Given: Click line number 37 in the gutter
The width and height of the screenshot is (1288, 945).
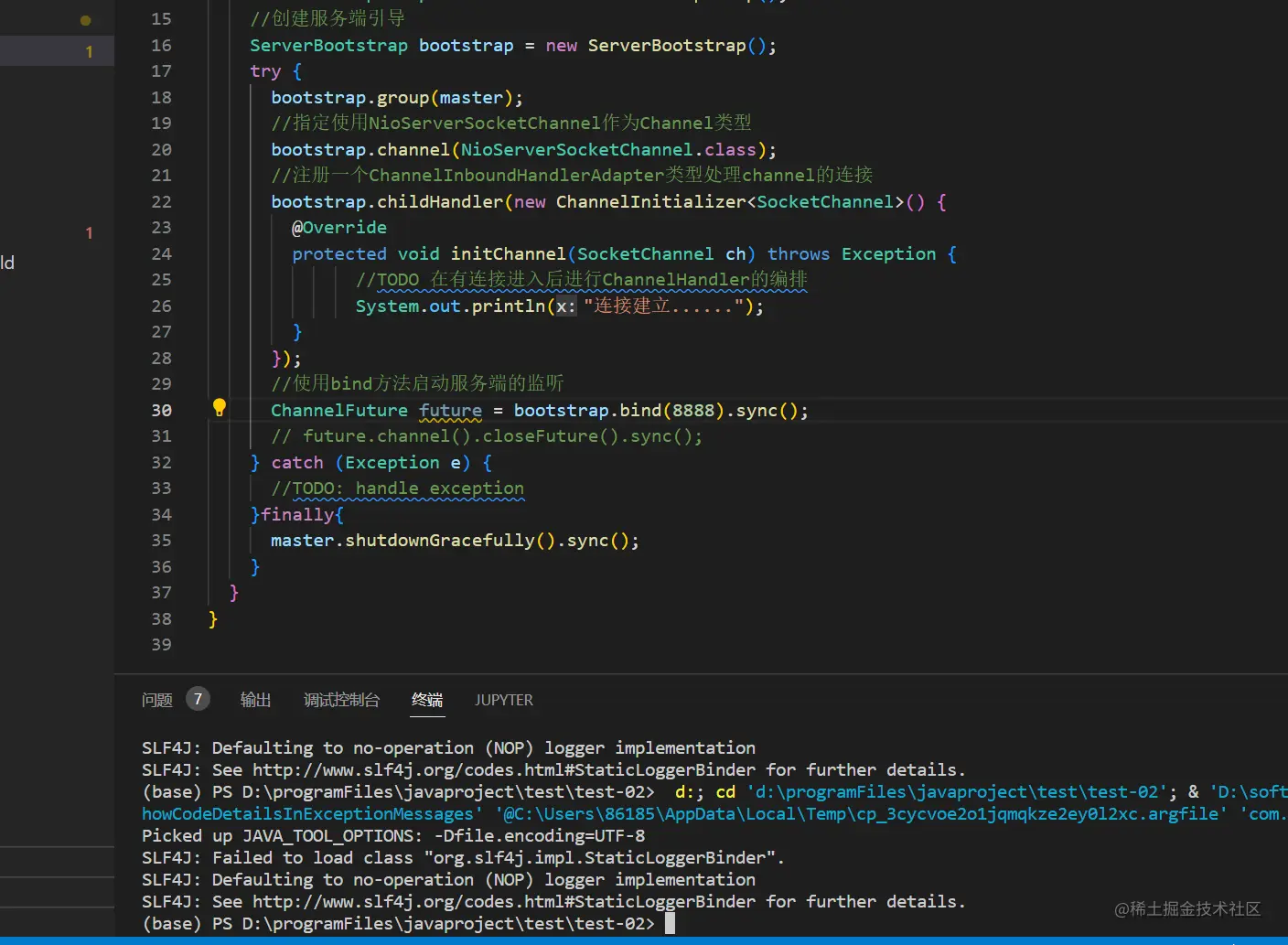Looking at the screenshot, I should pos(162,592).
